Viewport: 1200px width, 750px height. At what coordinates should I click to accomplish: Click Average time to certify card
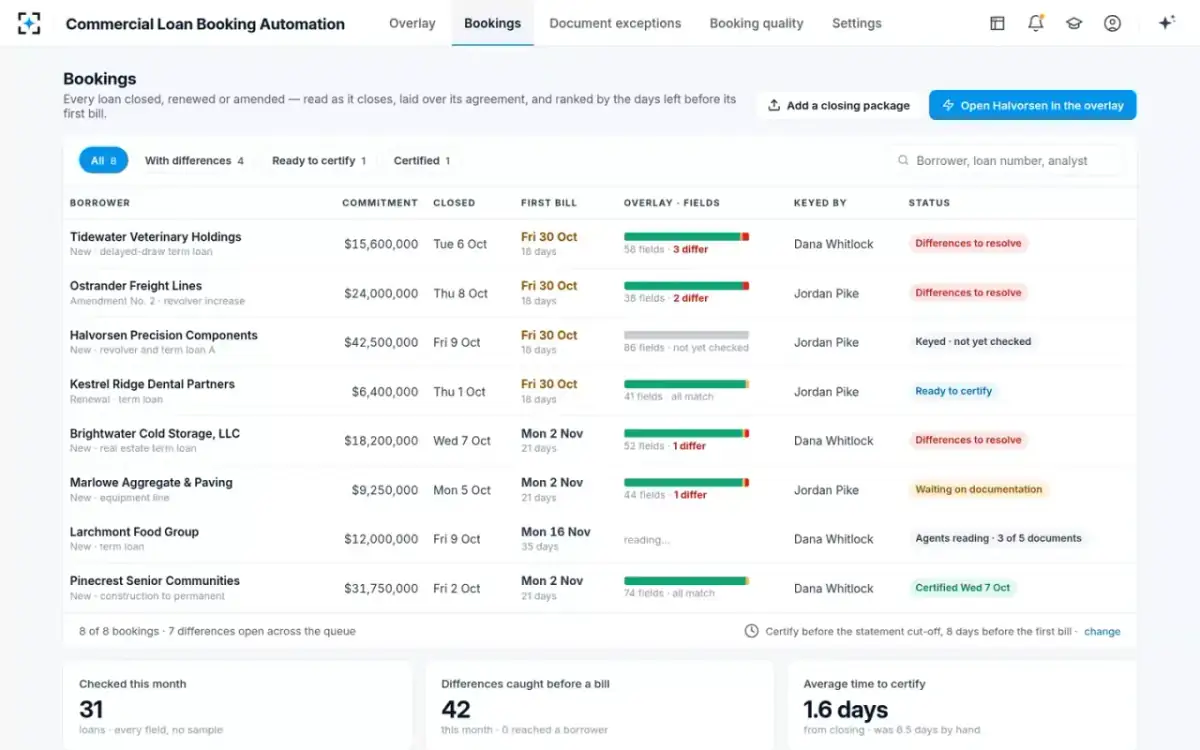[962, 705]
